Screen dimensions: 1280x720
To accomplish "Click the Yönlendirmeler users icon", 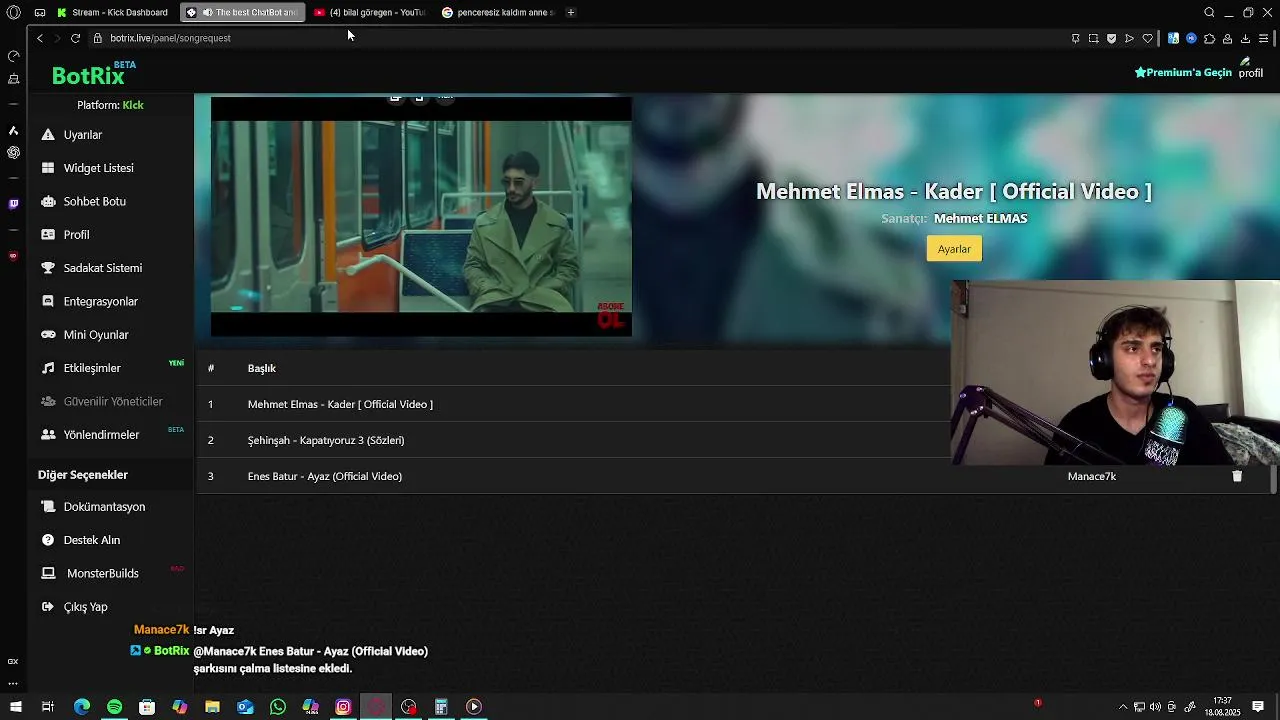I will coord(47,435).
